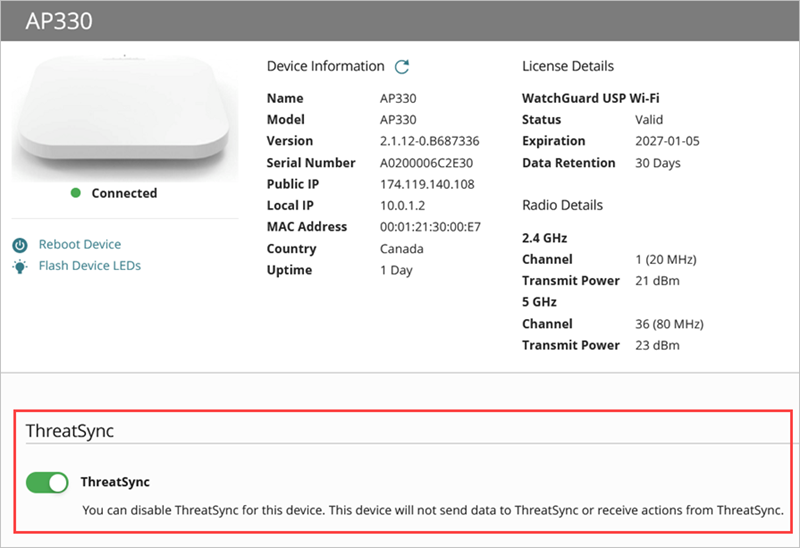Viewport: 800px width, 548px height.
Task: Click the power icon beside Reboot Device
Action: pyautogui.click(x=20, y=245)
